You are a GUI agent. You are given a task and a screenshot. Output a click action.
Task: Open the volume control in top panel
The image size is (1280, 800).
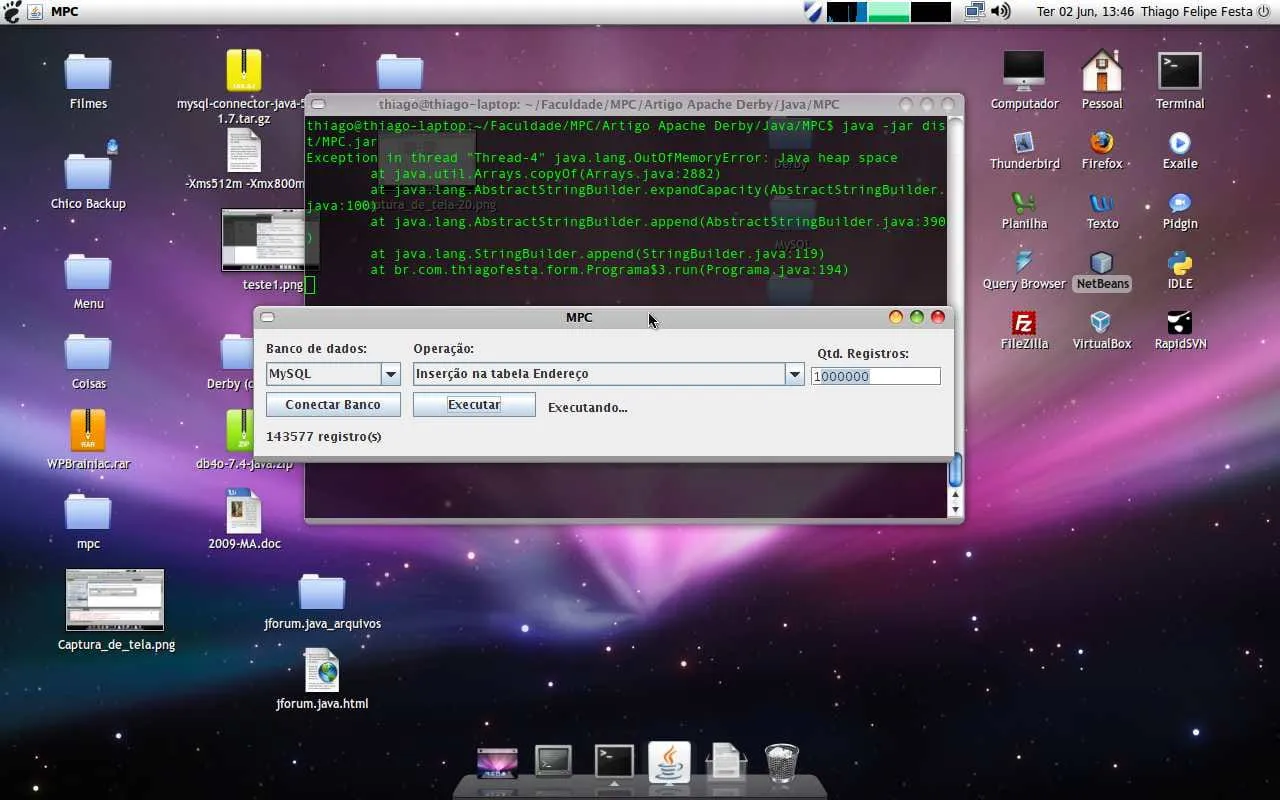(x=1000, y=12)
